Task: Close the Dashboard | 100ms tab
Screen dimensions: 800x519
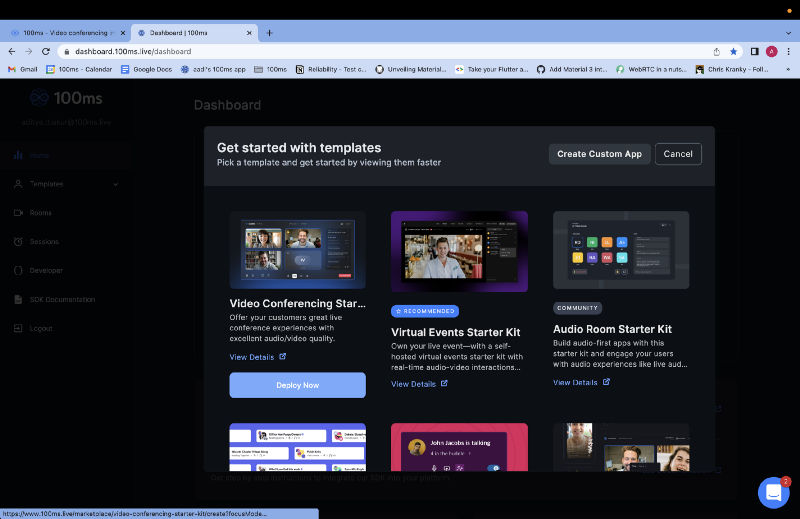Action: pyautogui.click(x=249, y=33)
